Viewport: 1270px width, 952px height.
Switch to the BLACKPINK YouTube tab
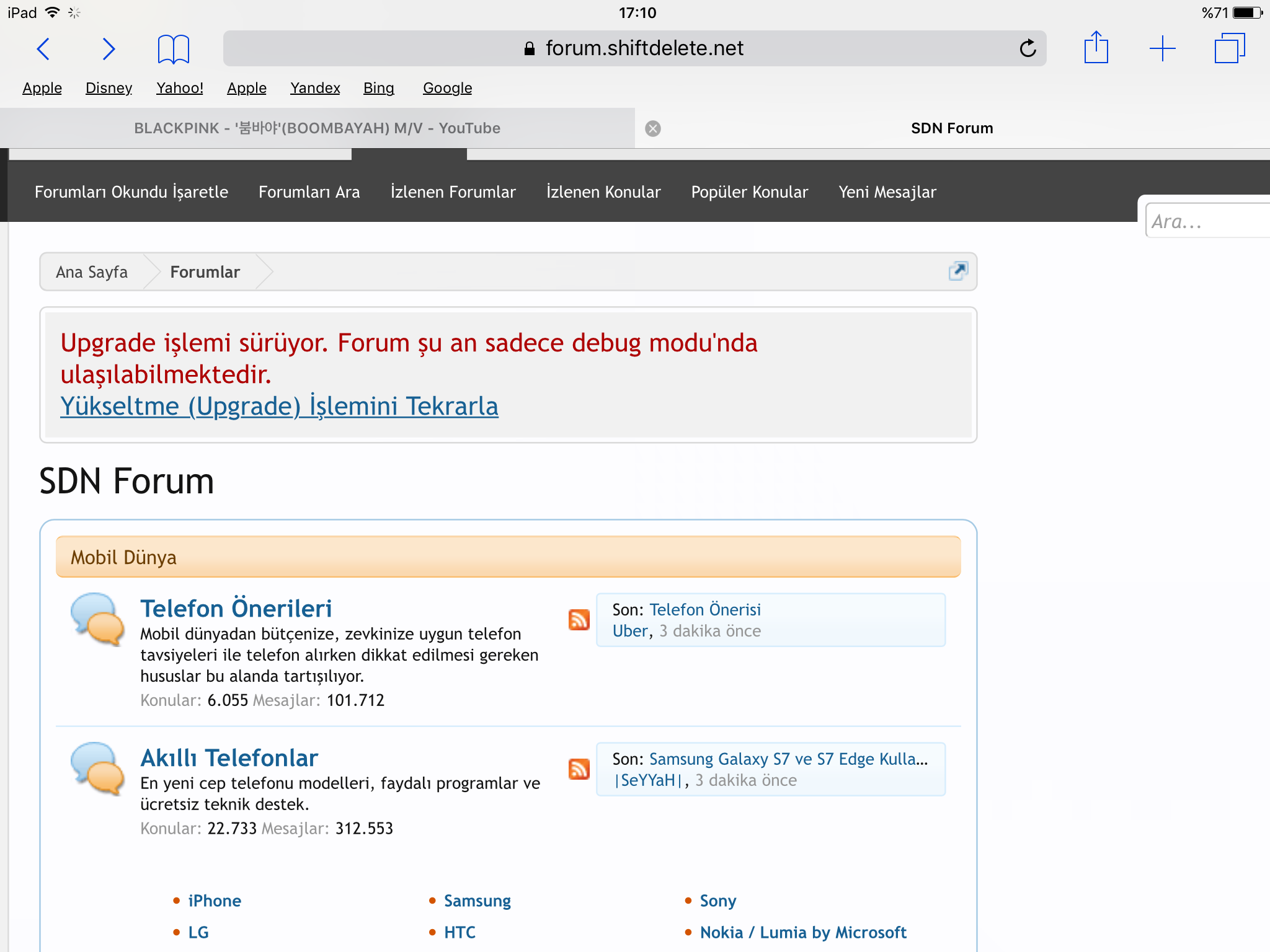317,128
